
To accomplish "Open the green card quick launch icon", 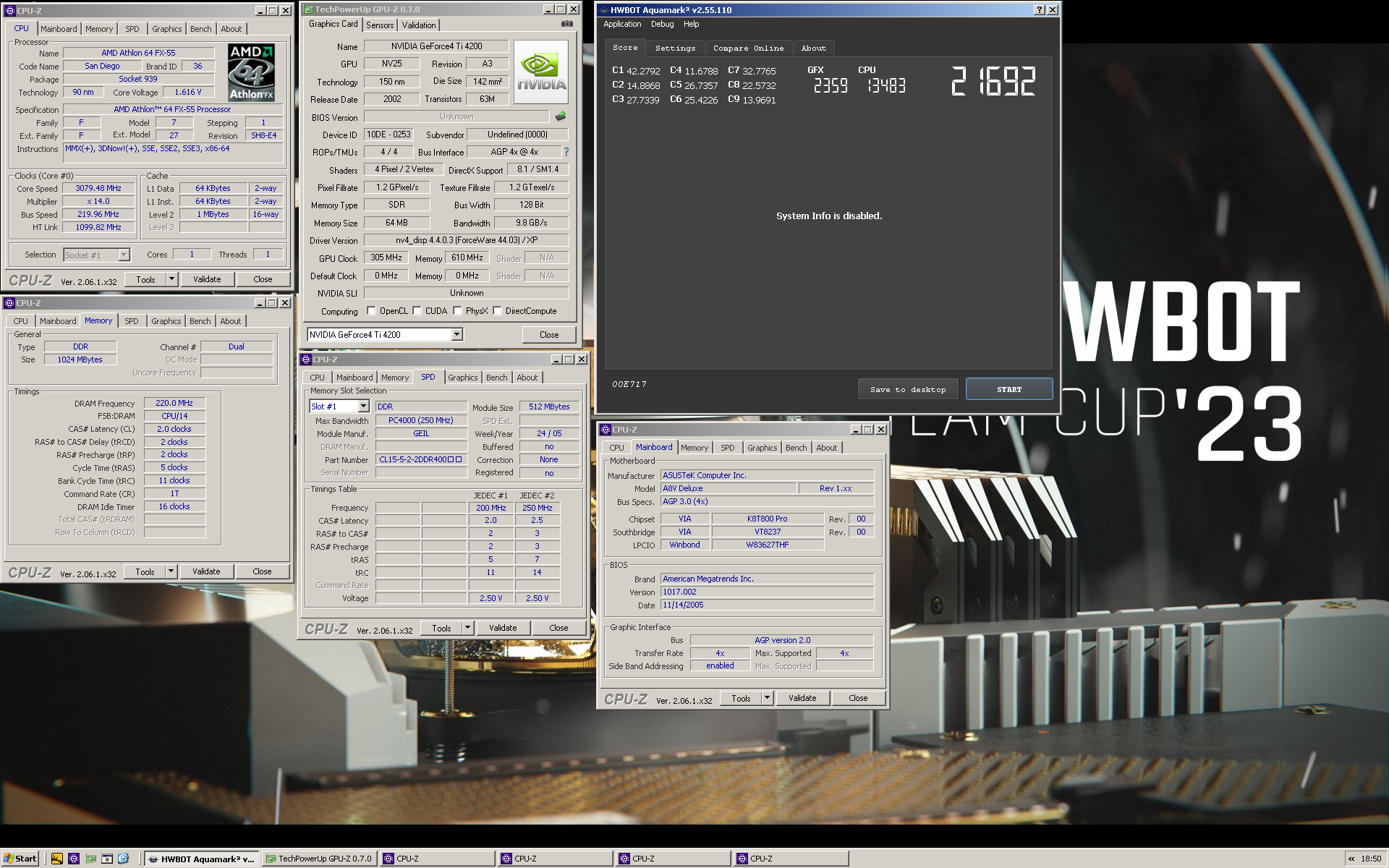I will pos(90,859).
